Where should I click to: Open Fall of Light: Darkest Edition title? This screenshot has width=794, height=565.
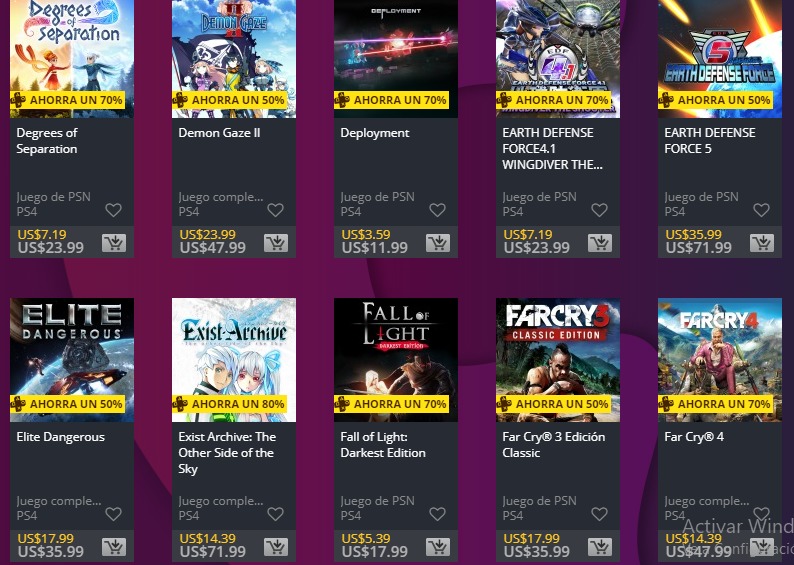383,445
